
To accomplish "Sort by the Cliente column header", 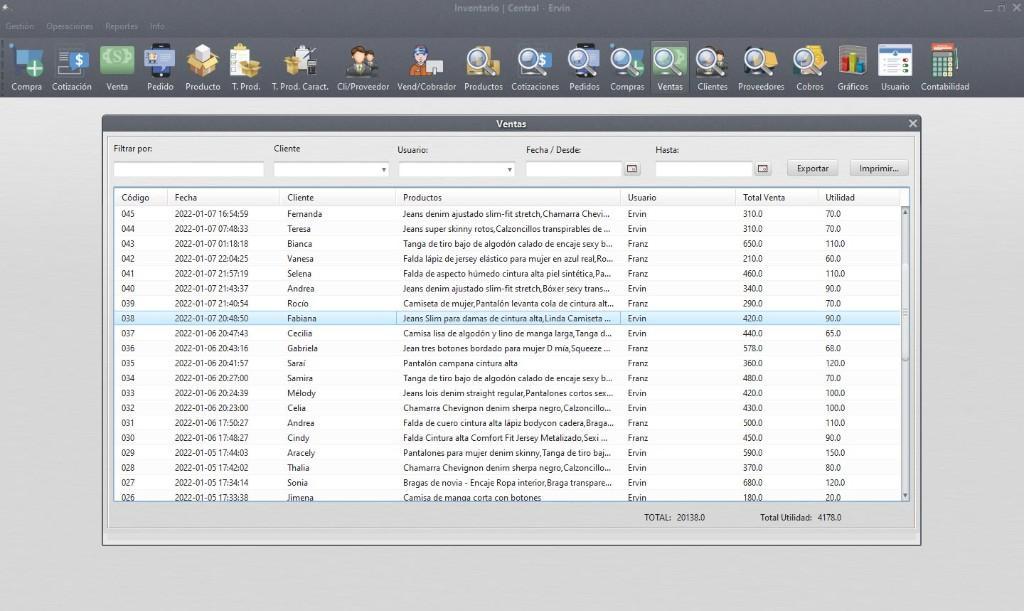I will coord(338,197).
